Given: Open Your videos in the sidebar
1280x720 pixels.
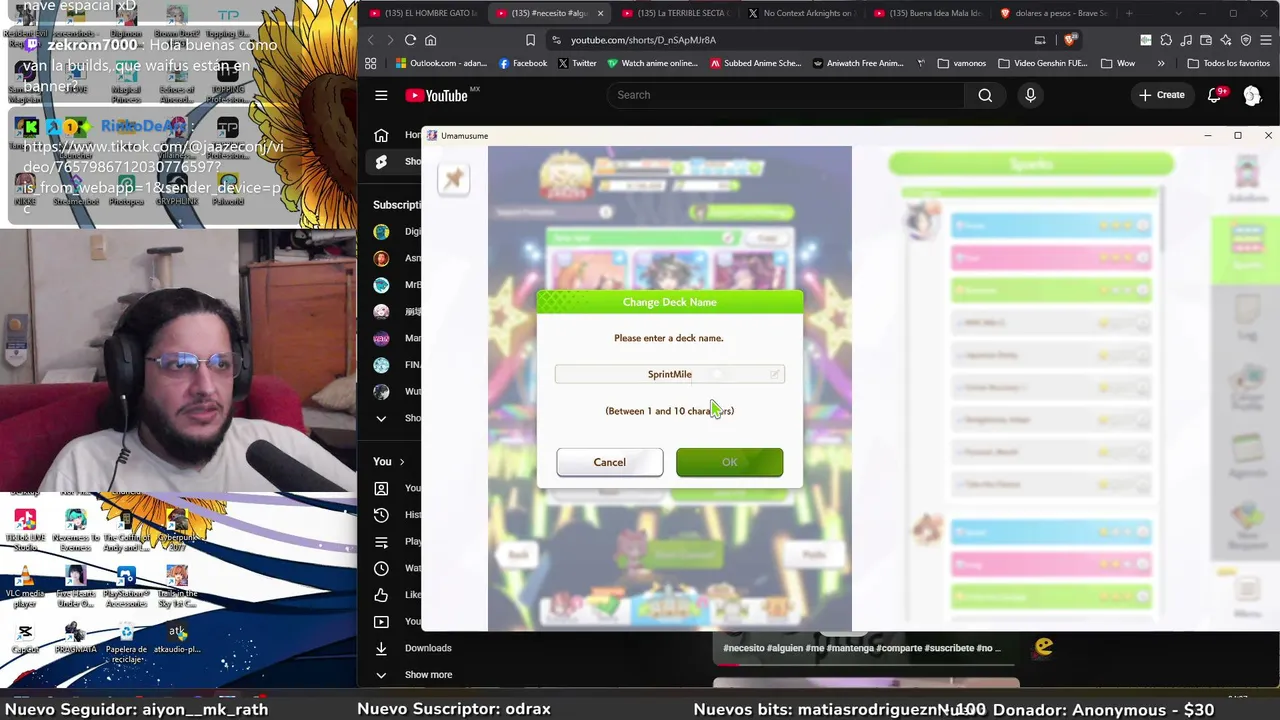Looking at the screenshot, I should tap(397, 621).
